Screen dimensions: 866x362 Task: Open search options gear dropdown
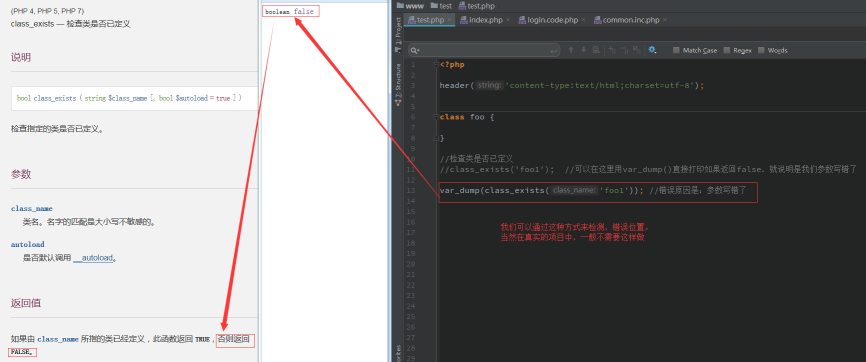coord(652,50)
